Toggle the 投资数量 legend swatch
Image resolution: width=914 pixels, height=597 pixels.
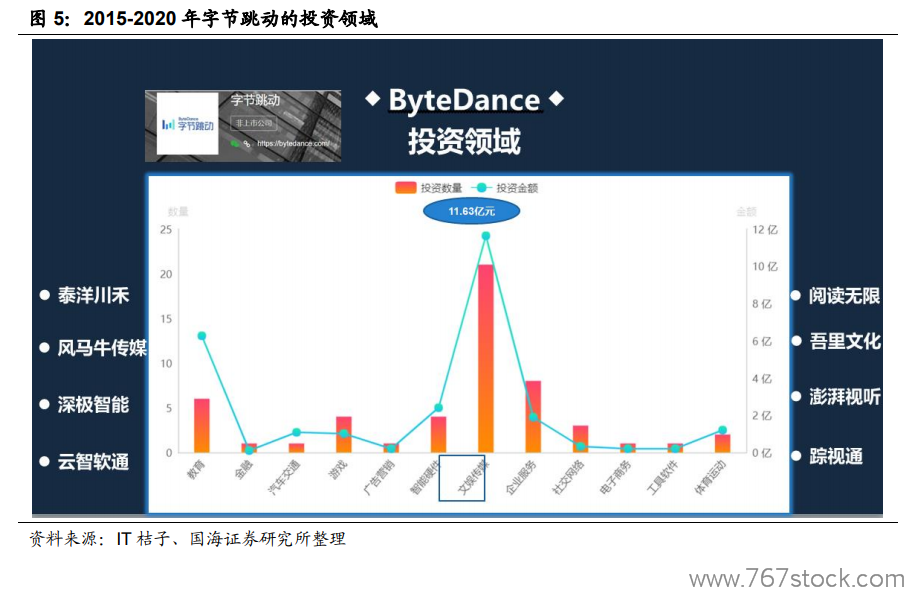406,188
